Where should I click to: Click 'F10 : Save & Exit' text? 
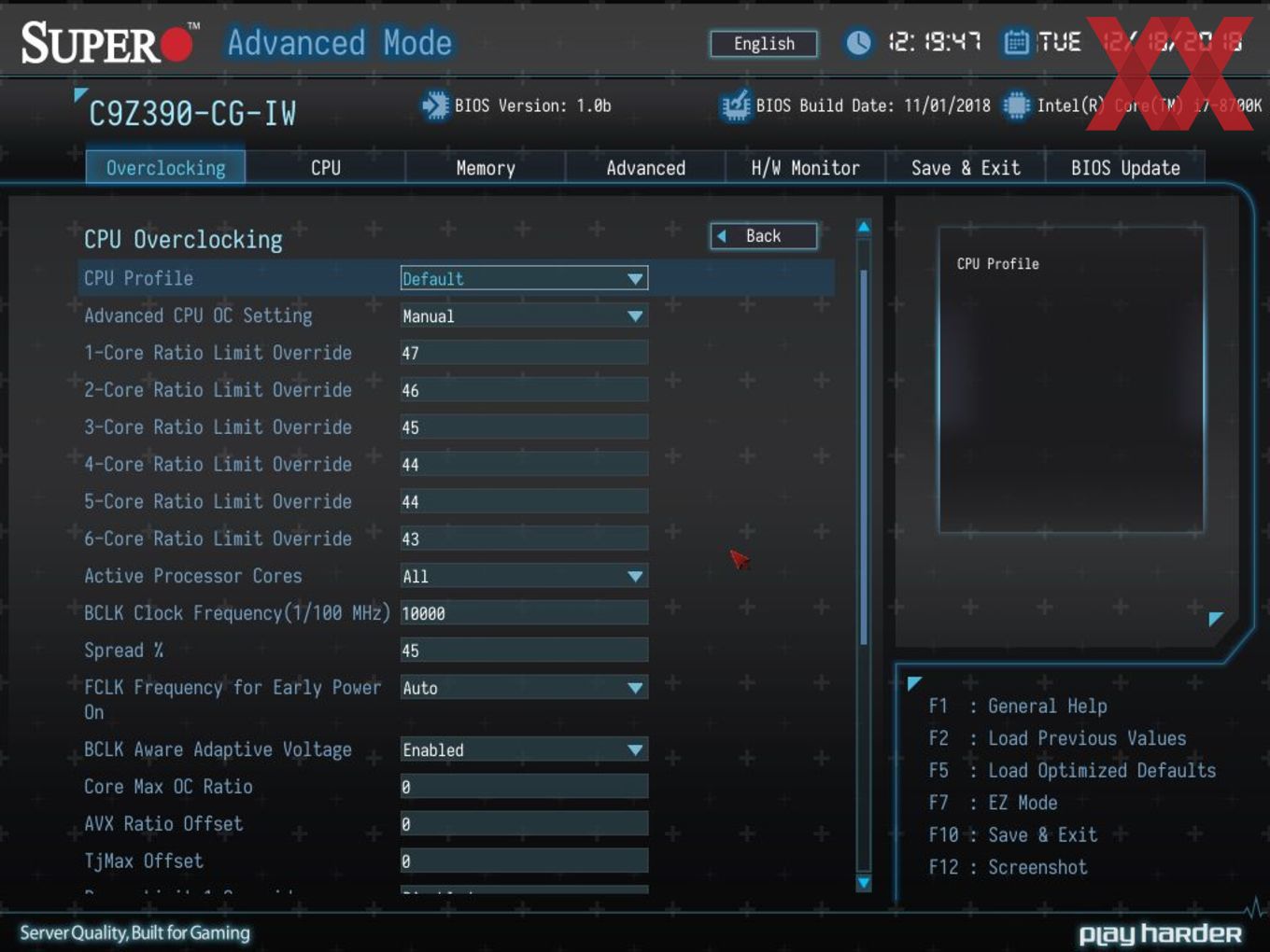[x=1012, y=835]
